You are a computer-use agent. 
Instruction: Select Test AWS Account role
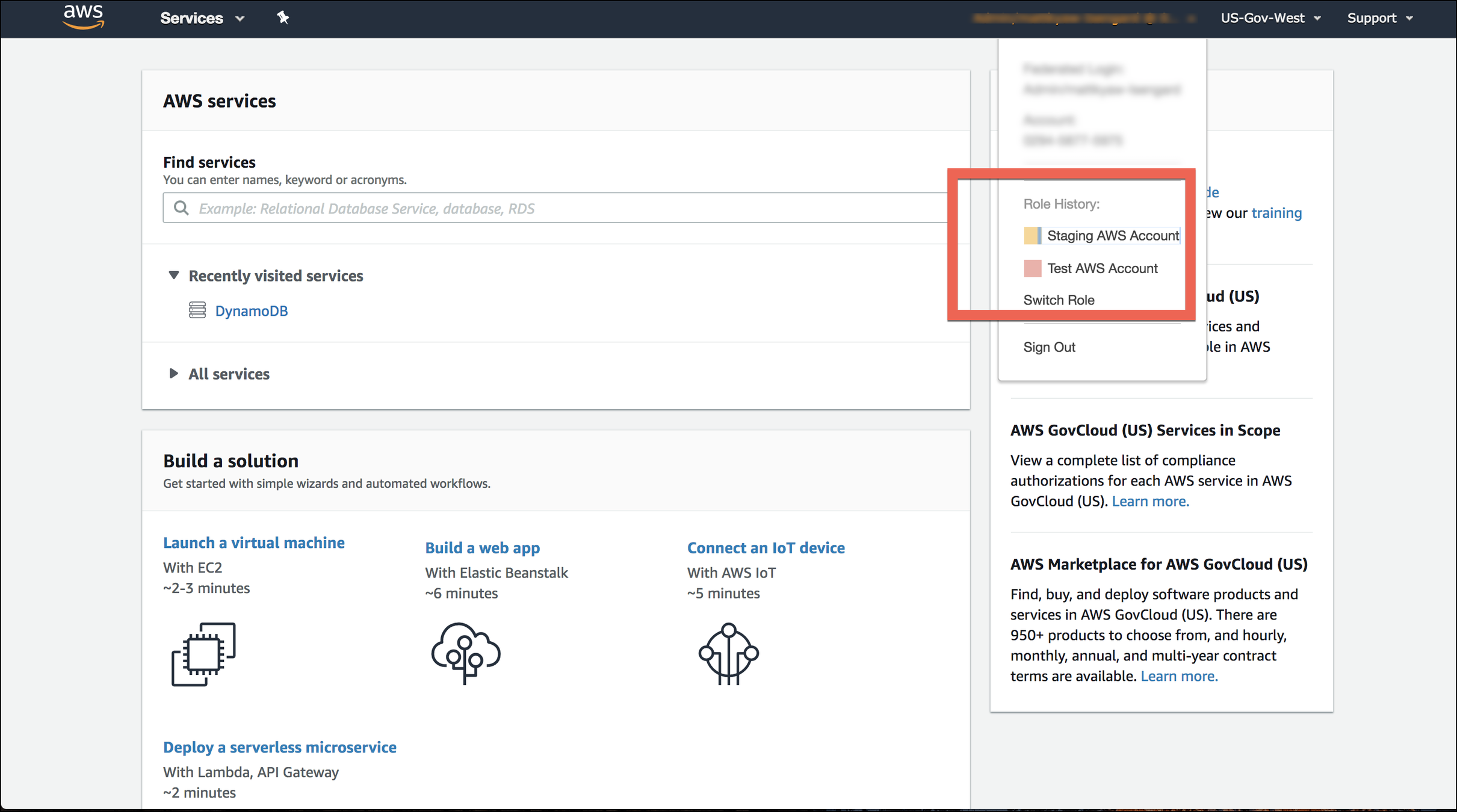pos(1102,268)
